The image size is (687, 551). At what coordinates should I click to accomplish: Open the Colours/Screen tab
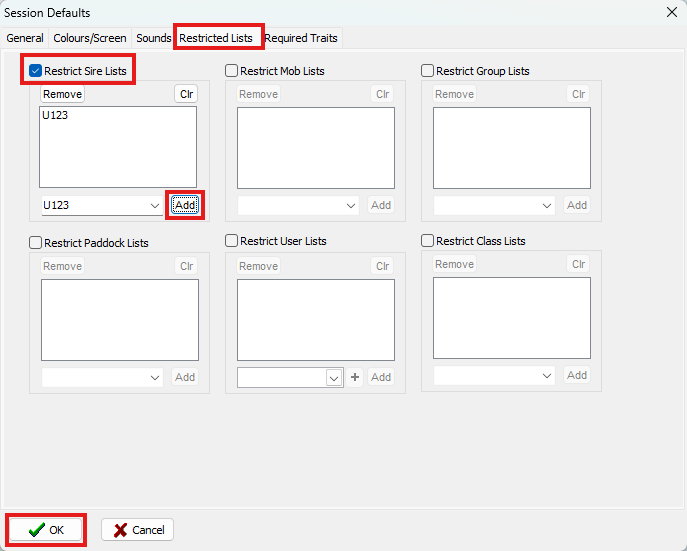[90, 38]
